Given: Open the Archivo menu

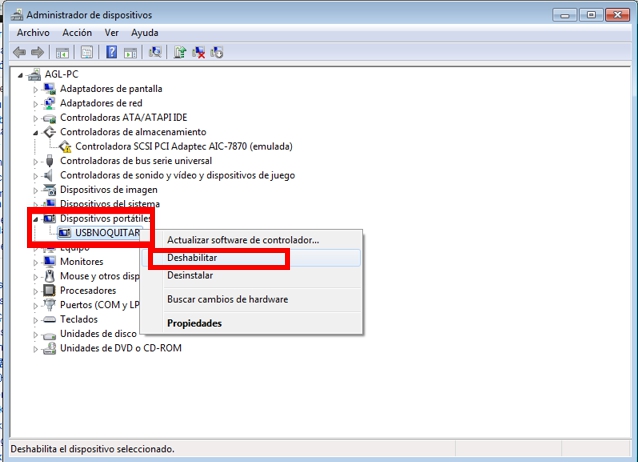Looking at the screenshot, I should click(x=33, y=33).
